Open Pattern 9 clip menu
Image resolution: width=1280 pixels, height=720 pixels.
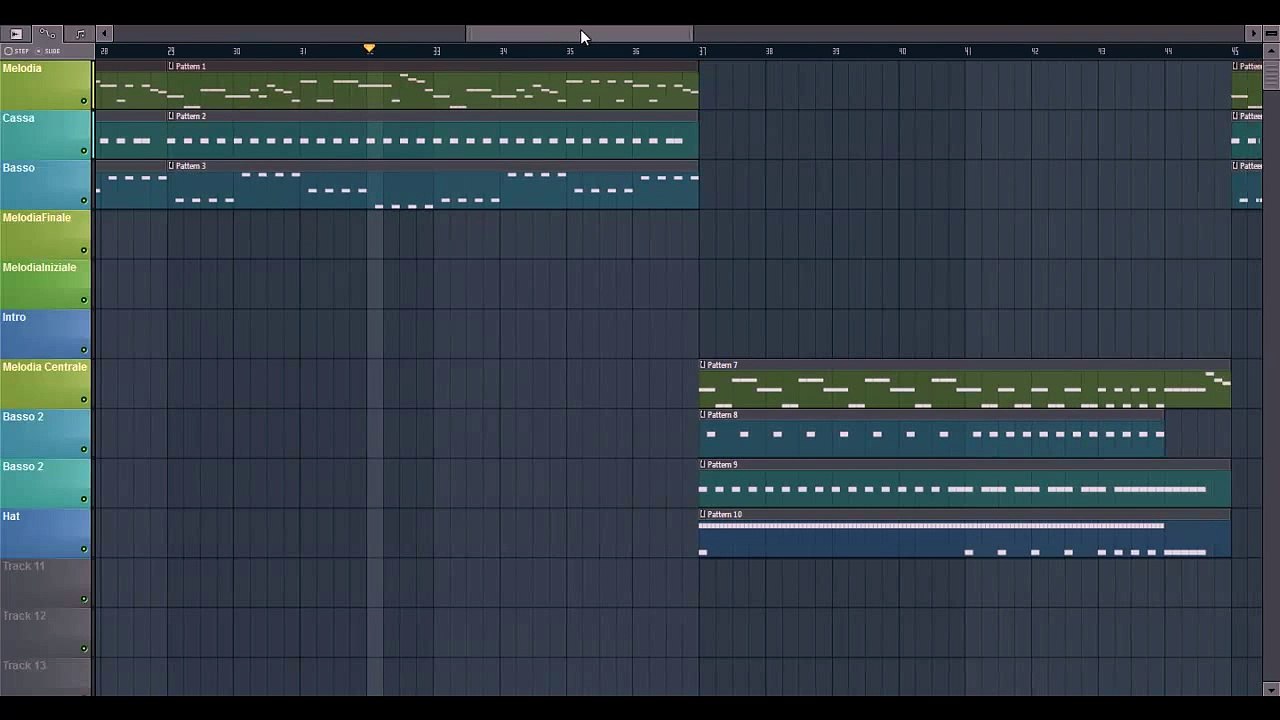pyautogui.click(x=703, y=465)
